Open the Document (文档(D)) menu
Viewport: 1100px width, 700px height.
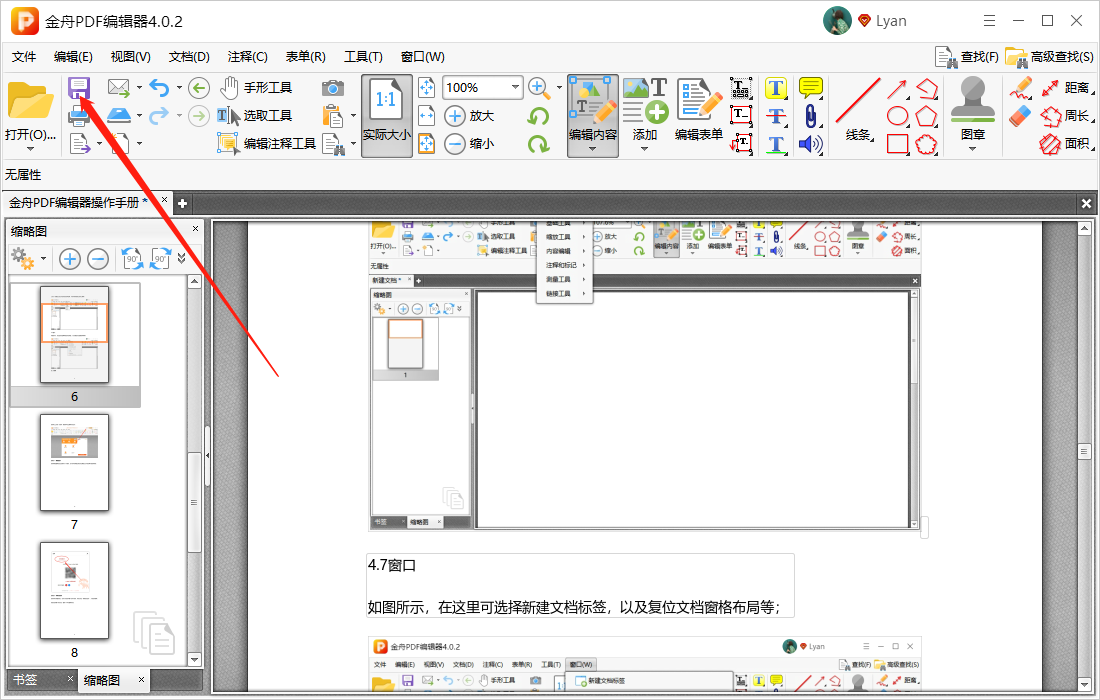(189, 57)
